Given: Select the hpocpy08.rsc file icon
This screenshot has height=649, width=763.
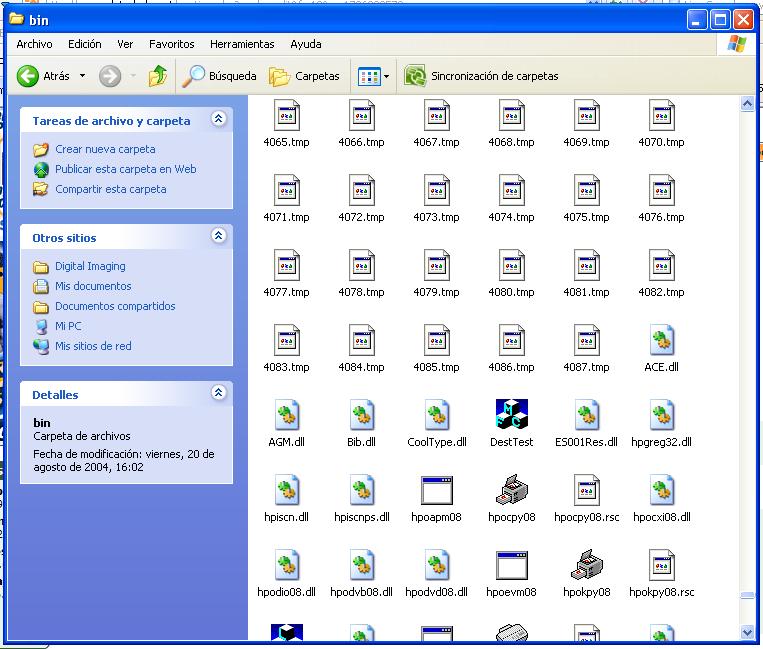Looking at the screenshot, I should (x=586, y=489).
